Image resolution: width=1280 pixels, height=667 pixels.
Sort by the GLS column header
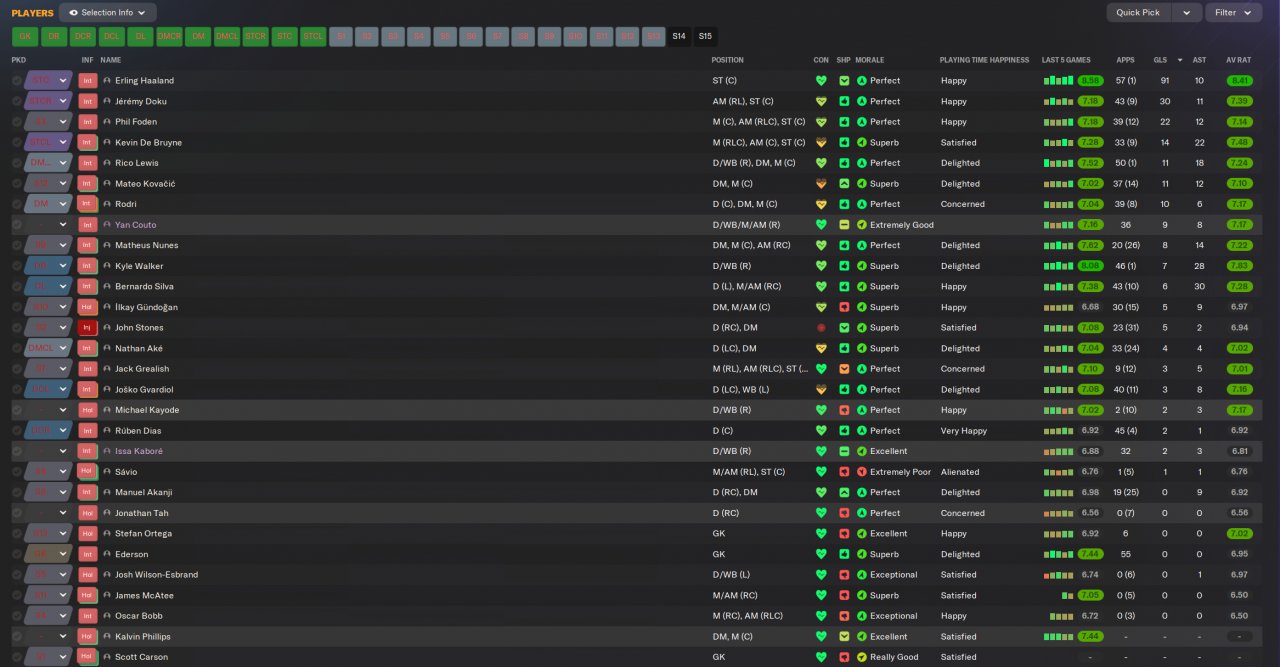click(1160, 60)
